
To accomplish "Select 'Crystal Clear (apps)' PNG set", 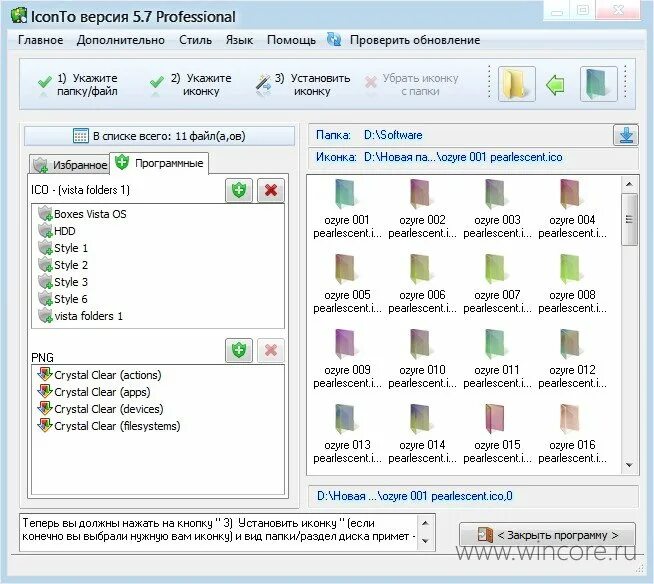I will pyautogui.click(x=94, y=392).
